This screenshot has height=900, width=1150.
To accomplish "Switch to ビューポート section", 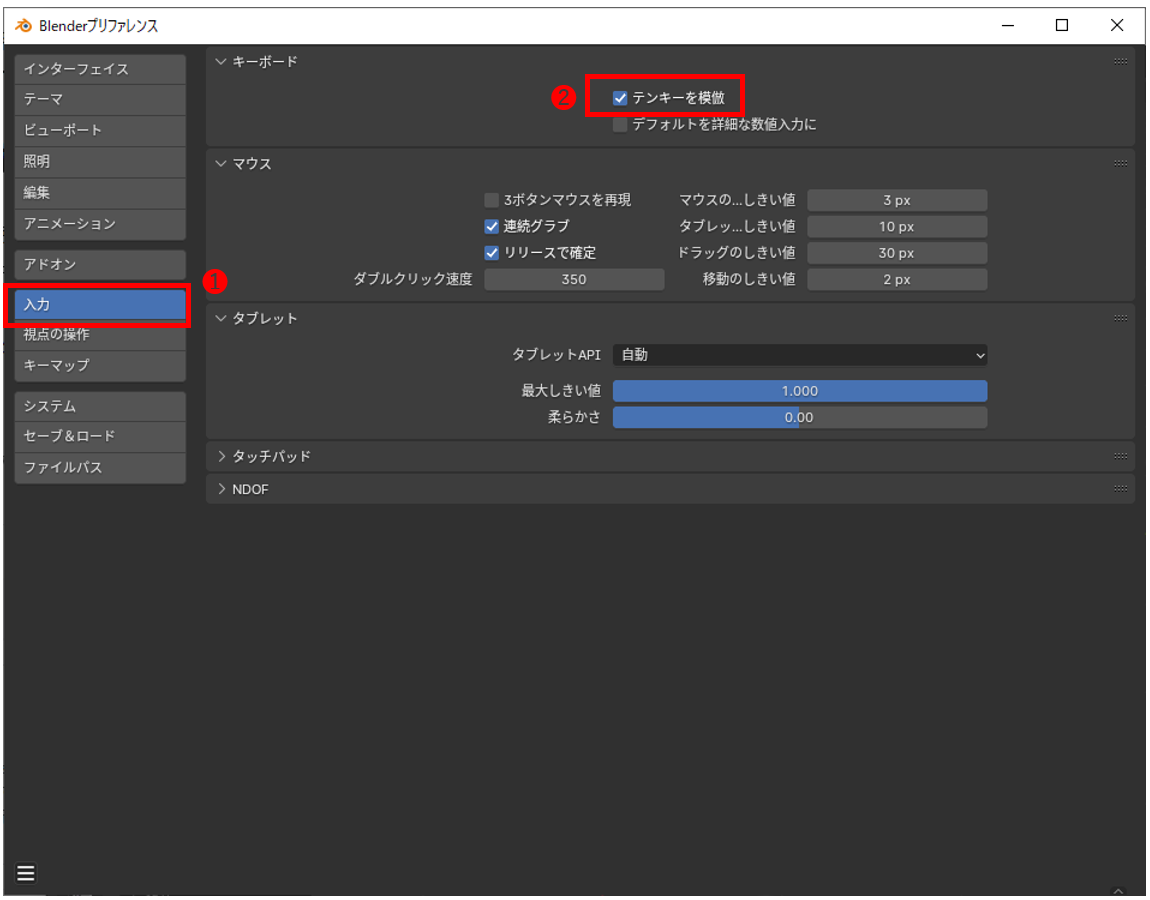I will click(100, 131).
